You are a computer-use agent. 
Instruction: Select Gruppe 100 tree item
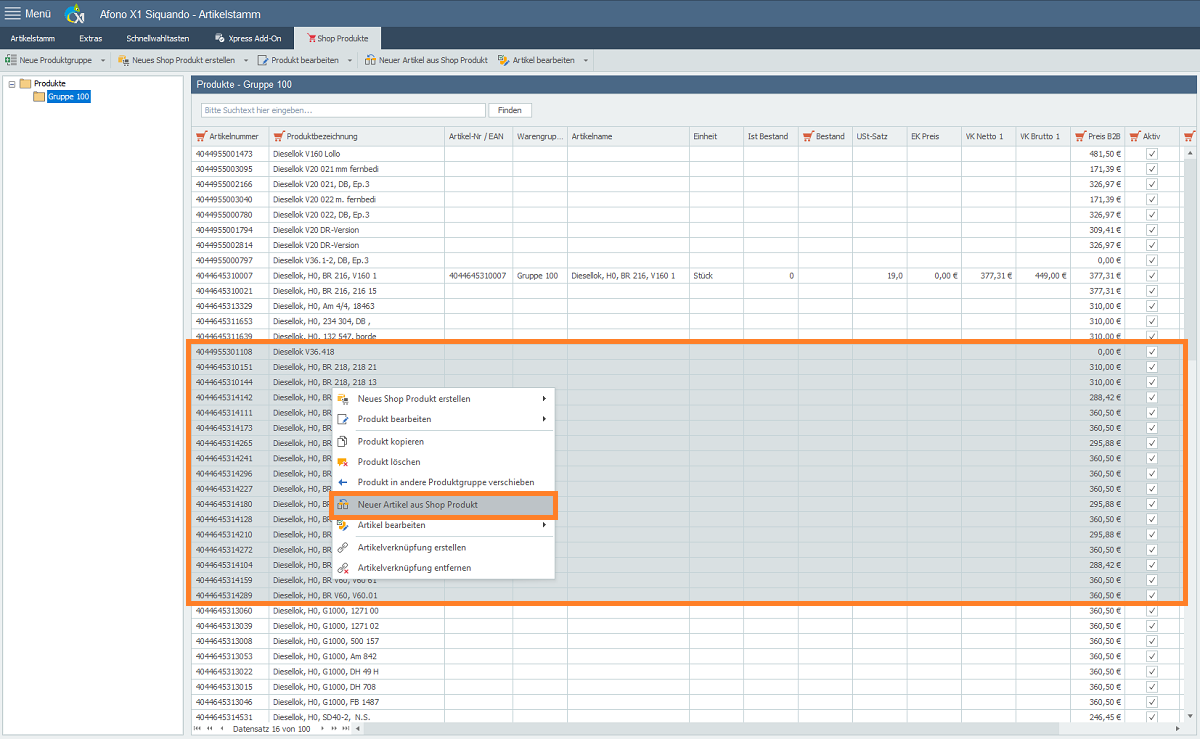point(69,97)
